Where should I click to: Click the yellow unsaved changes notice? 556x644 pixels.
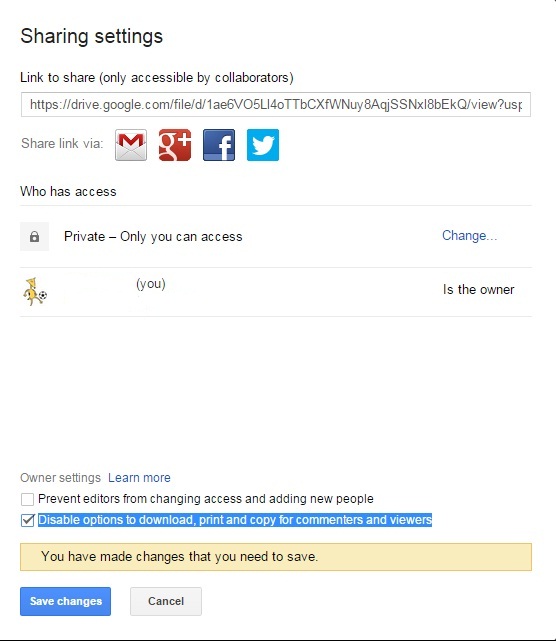[x=276, y=557]
